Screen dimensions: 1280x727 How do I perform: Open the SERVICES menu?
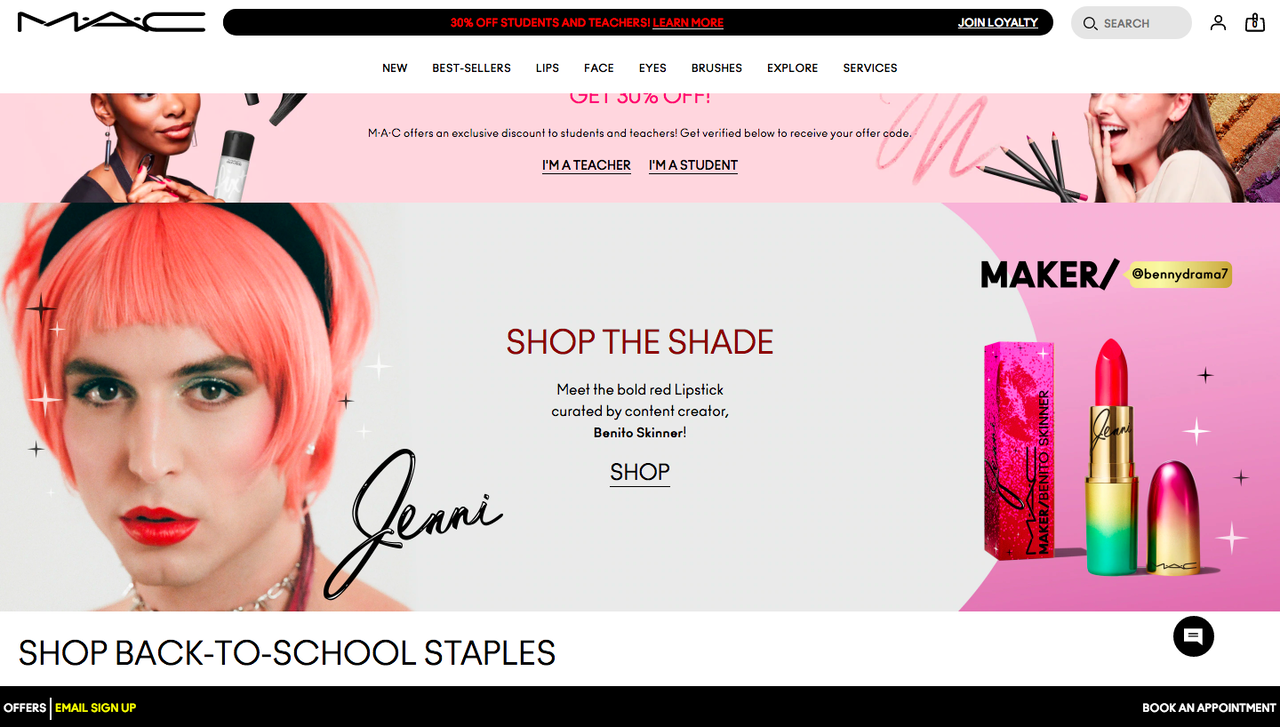[x=870, y=68]
